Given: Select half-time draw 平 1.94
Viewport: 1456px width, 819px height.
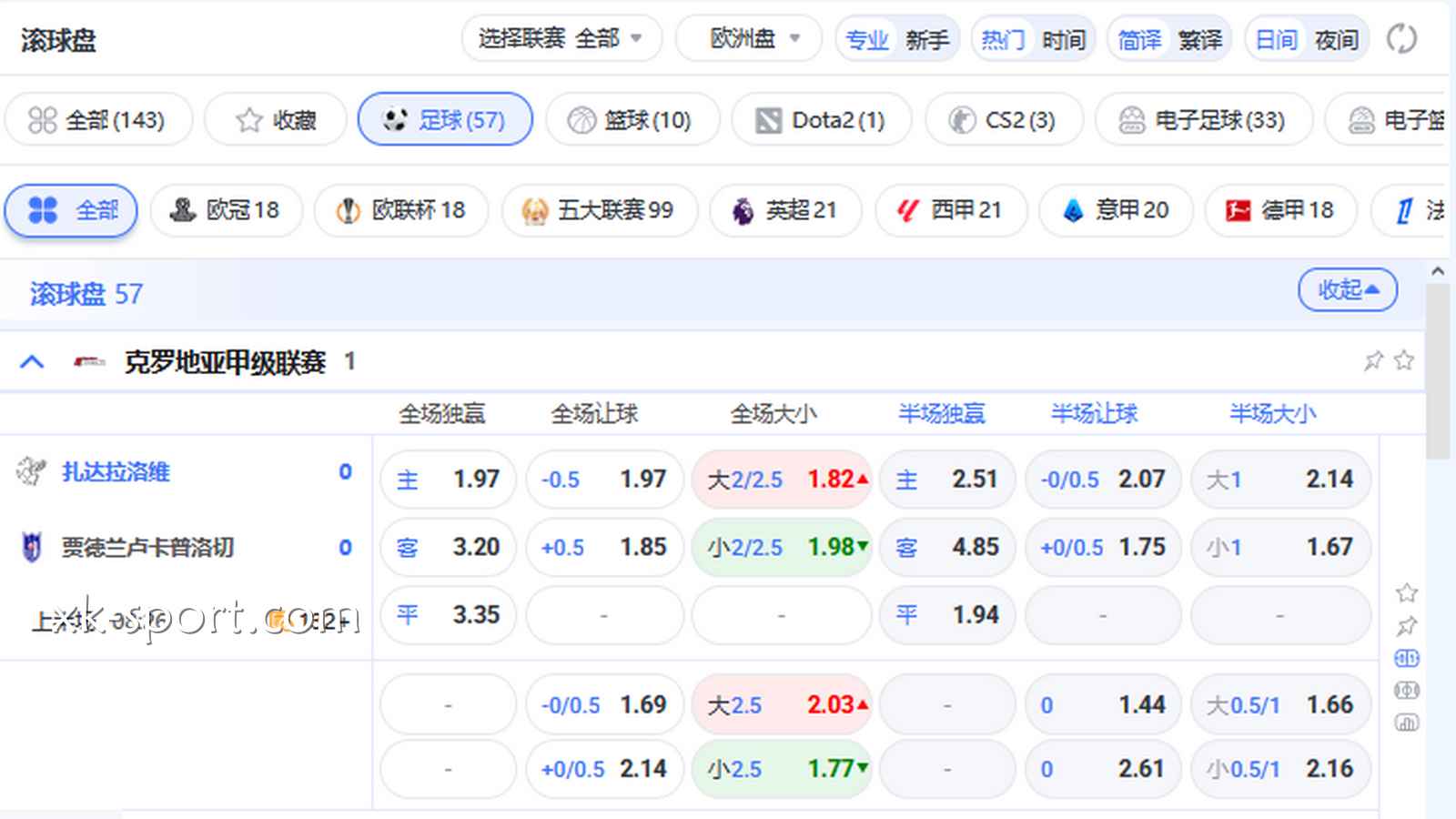Looking at the screenshot, I should click(x=947, y=615).
